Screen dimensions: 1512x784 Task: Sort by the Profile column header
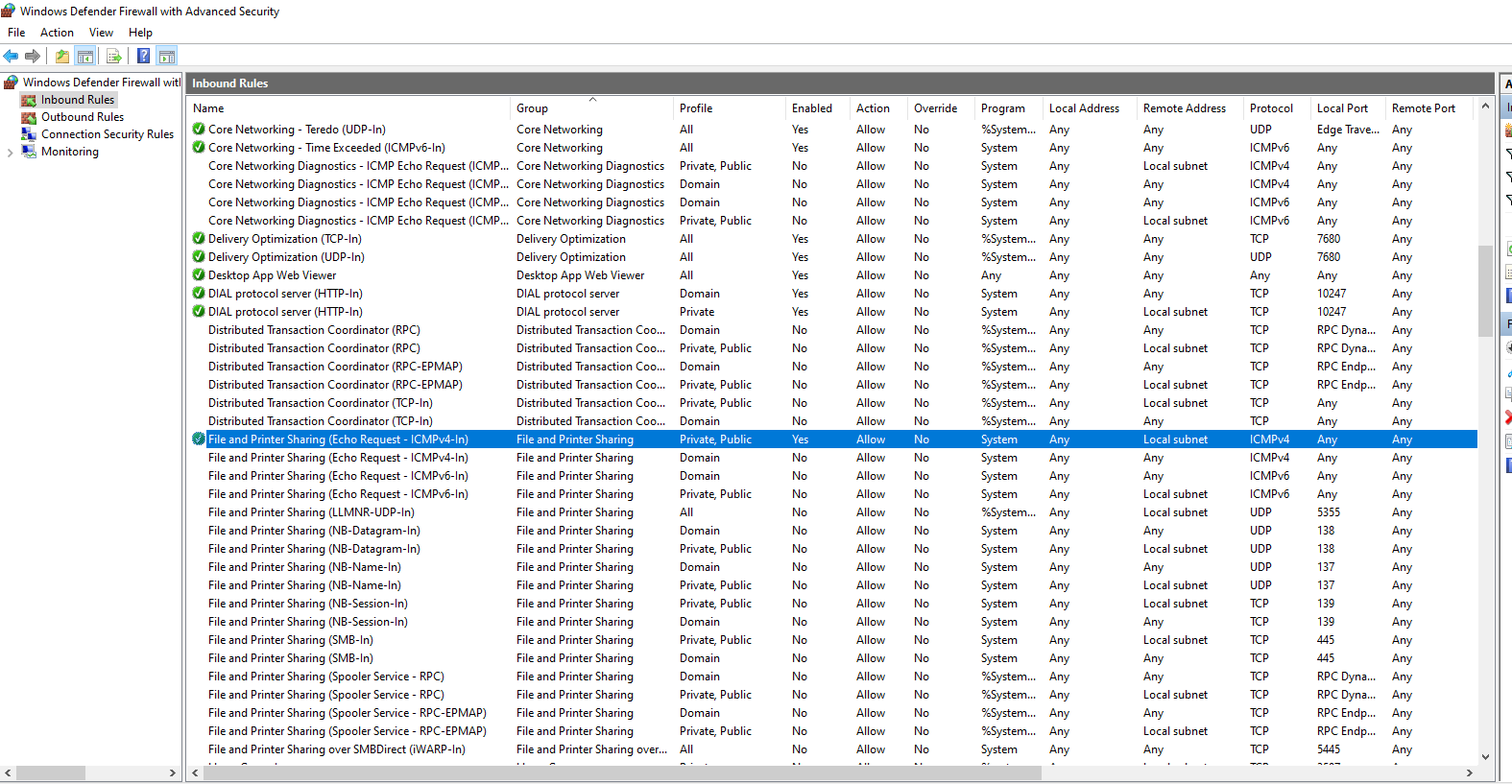tap(729, 108)
